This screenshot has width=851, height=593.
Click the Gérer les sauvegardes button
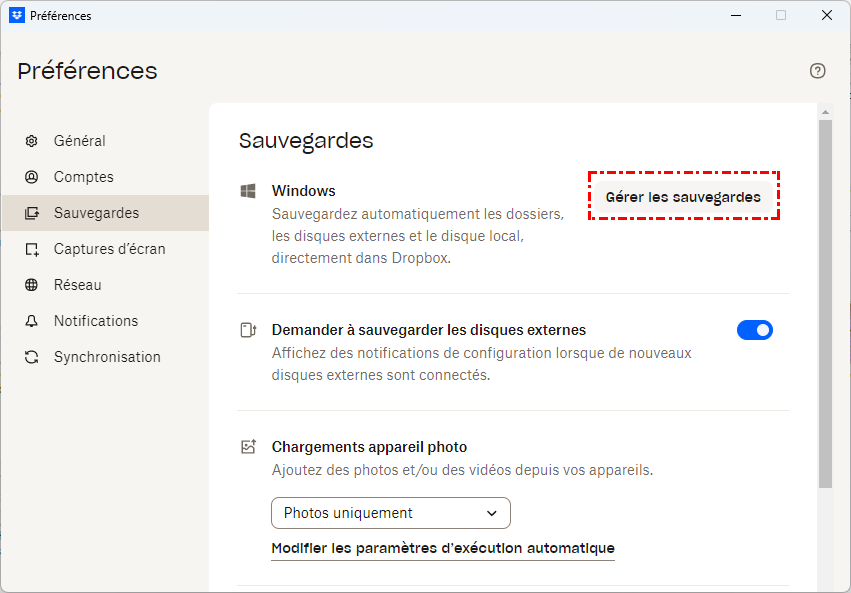683,197
